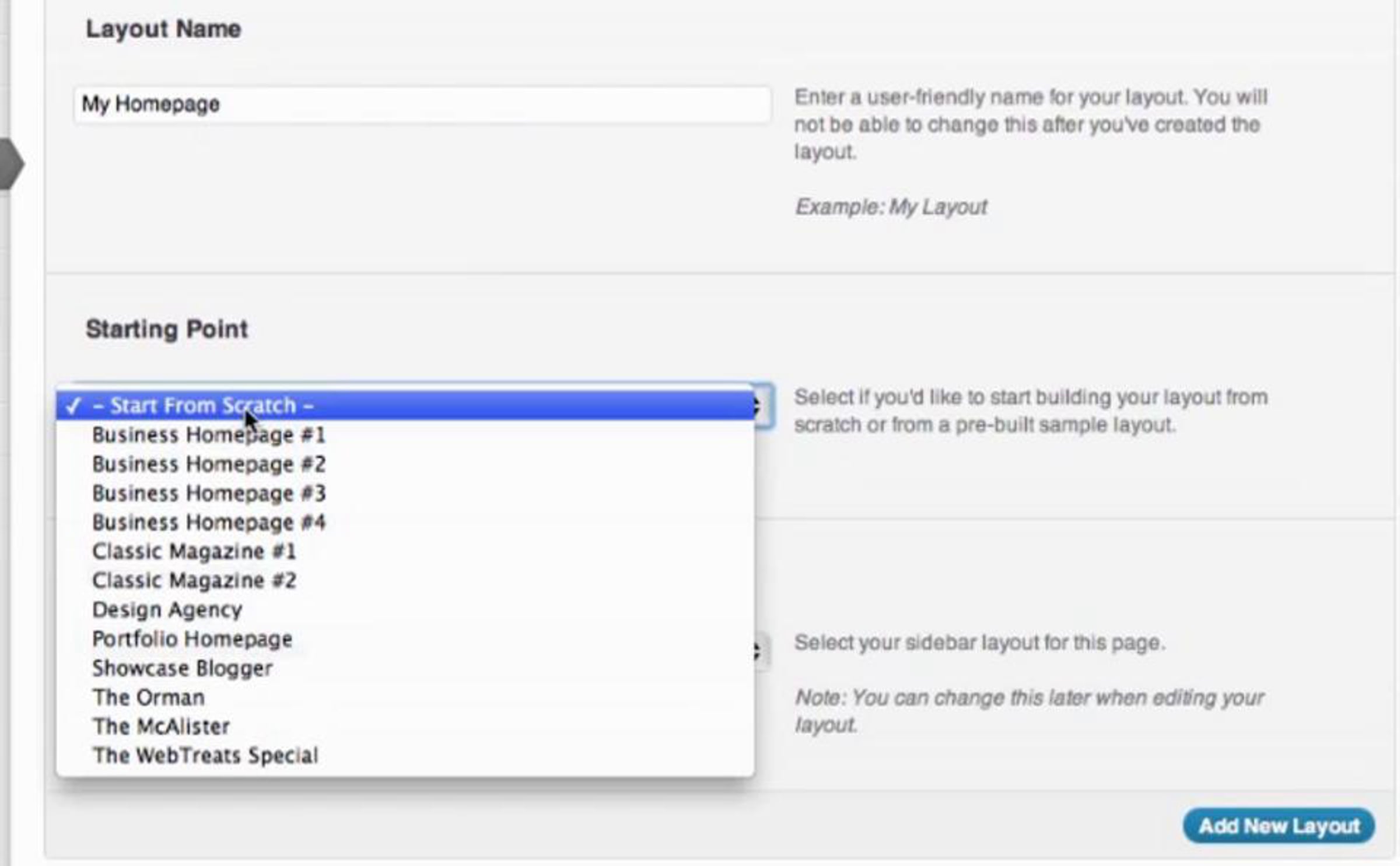Click the Add New Layout button
Screen dimensions: 1400x866
pos(1279,826)
